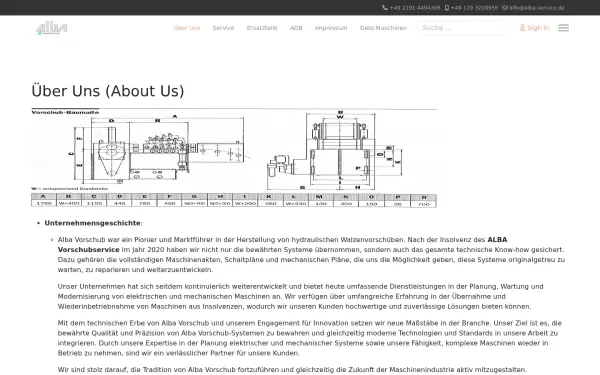Call mobile number +49 139 3209956

[474, 8]
